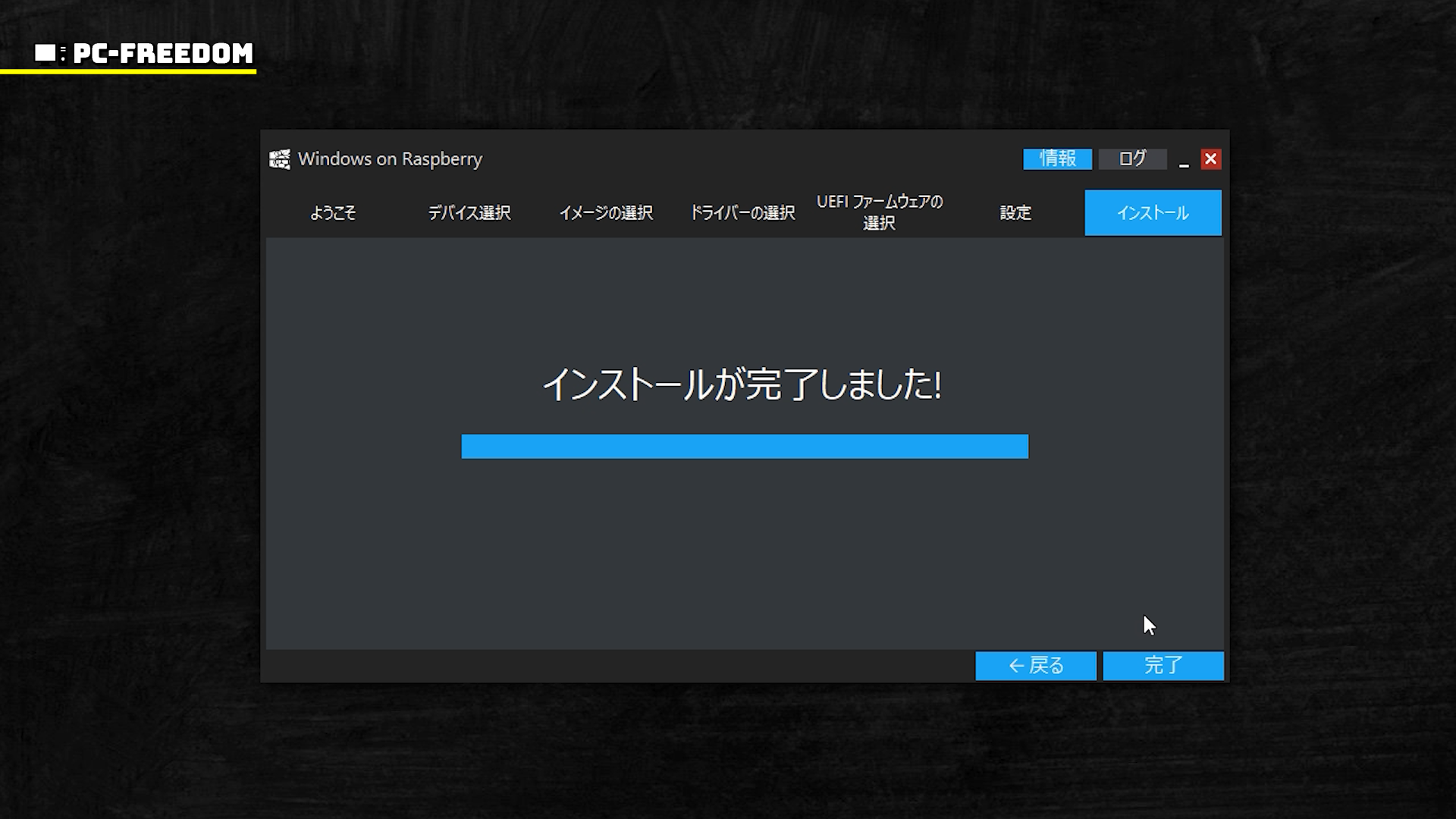The height and width of the screenshot is (819, 1456).
Task: Switch to UEFI ファームウェアの選択 tab
Action: pyautogui.click(x=879, y=212)
